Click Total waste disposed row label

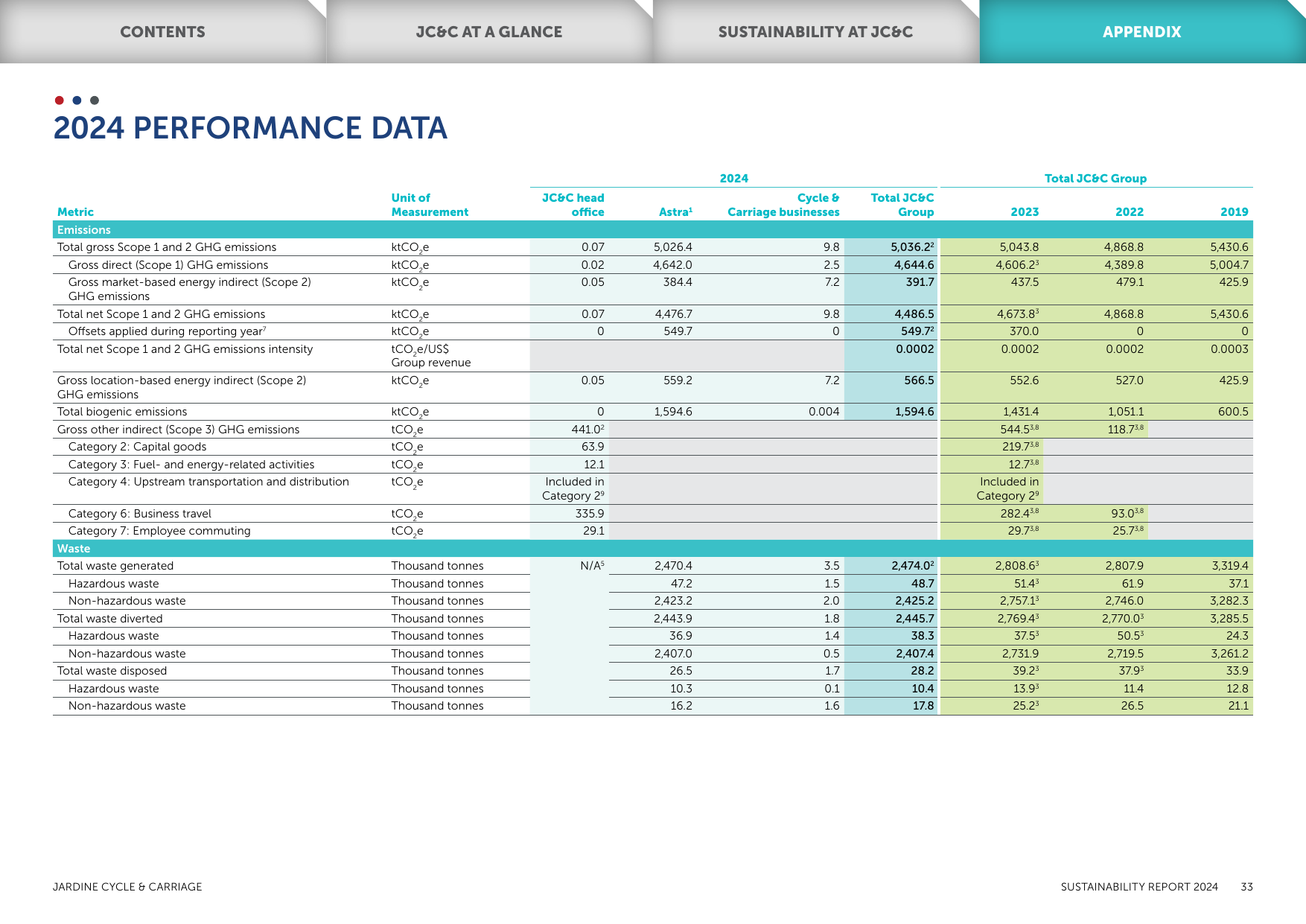point(112,671)
